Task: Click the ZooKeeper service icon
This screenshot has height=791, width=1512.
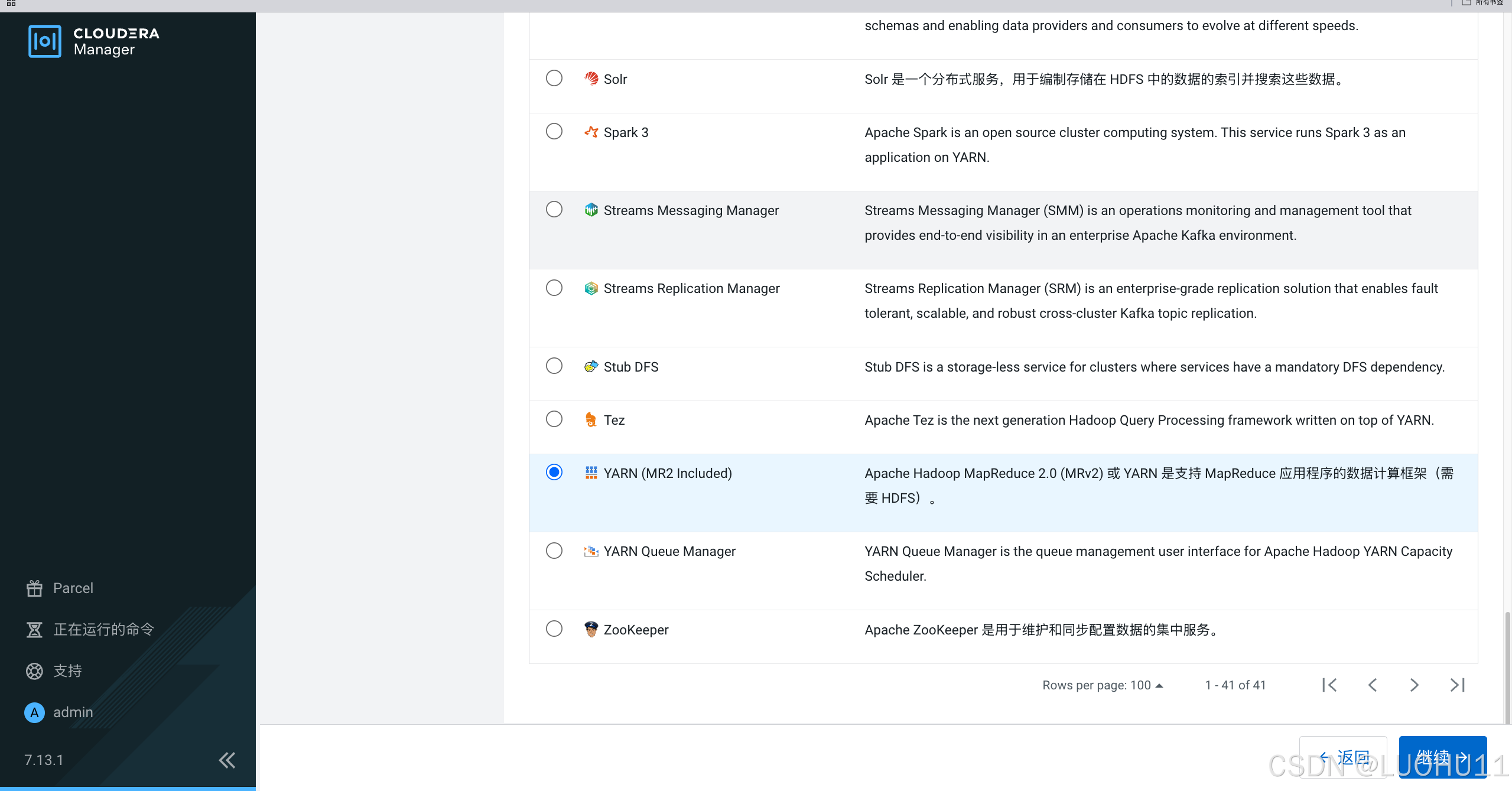Action: [x=591, y=629]
